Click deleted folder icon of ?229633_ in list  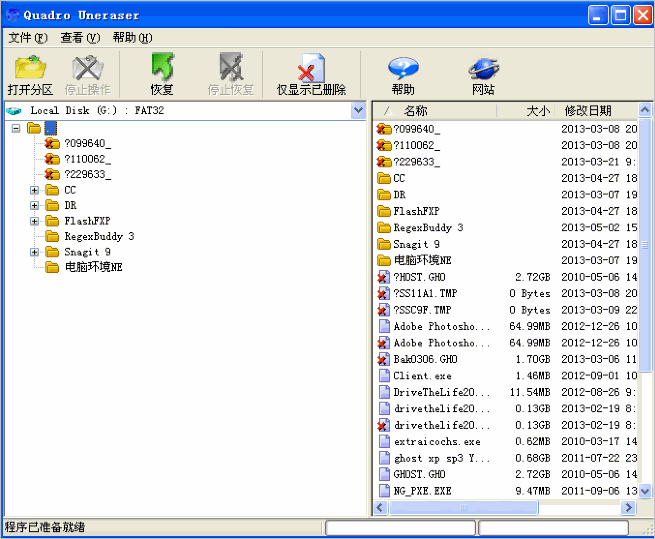pos(383,162)
